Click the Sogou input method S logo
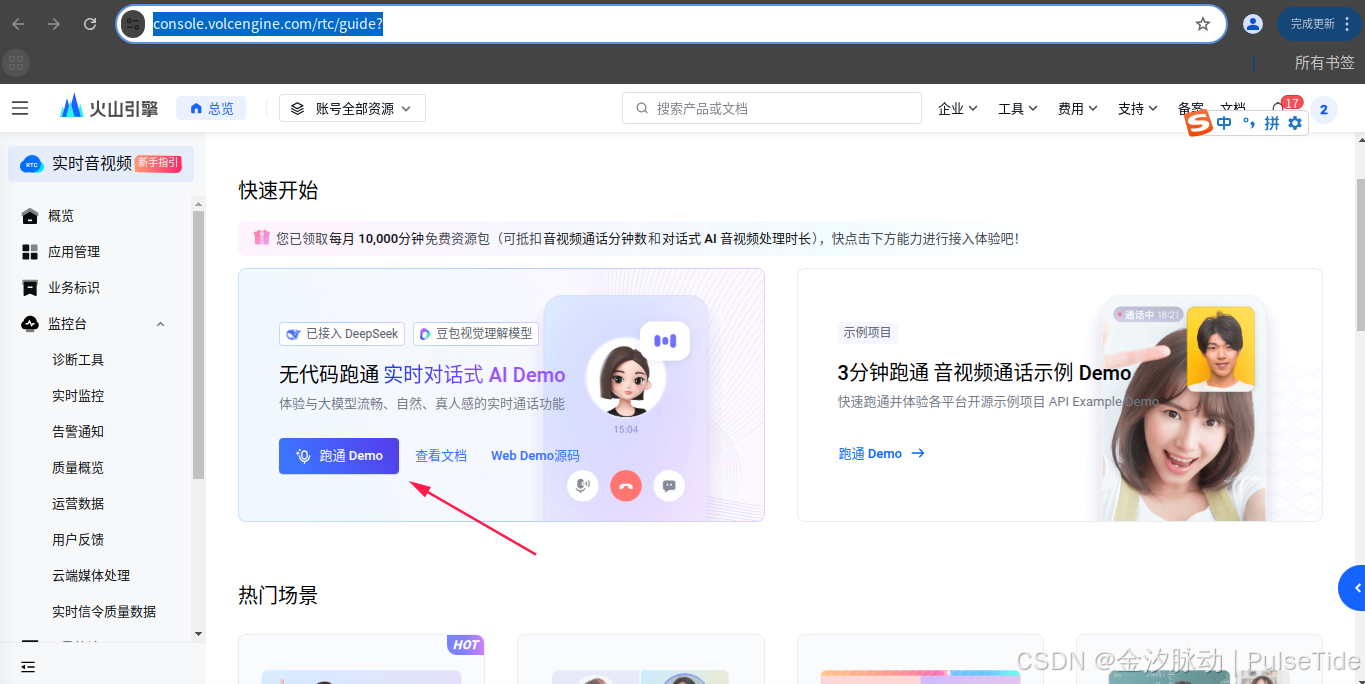 pos(1198,123)
